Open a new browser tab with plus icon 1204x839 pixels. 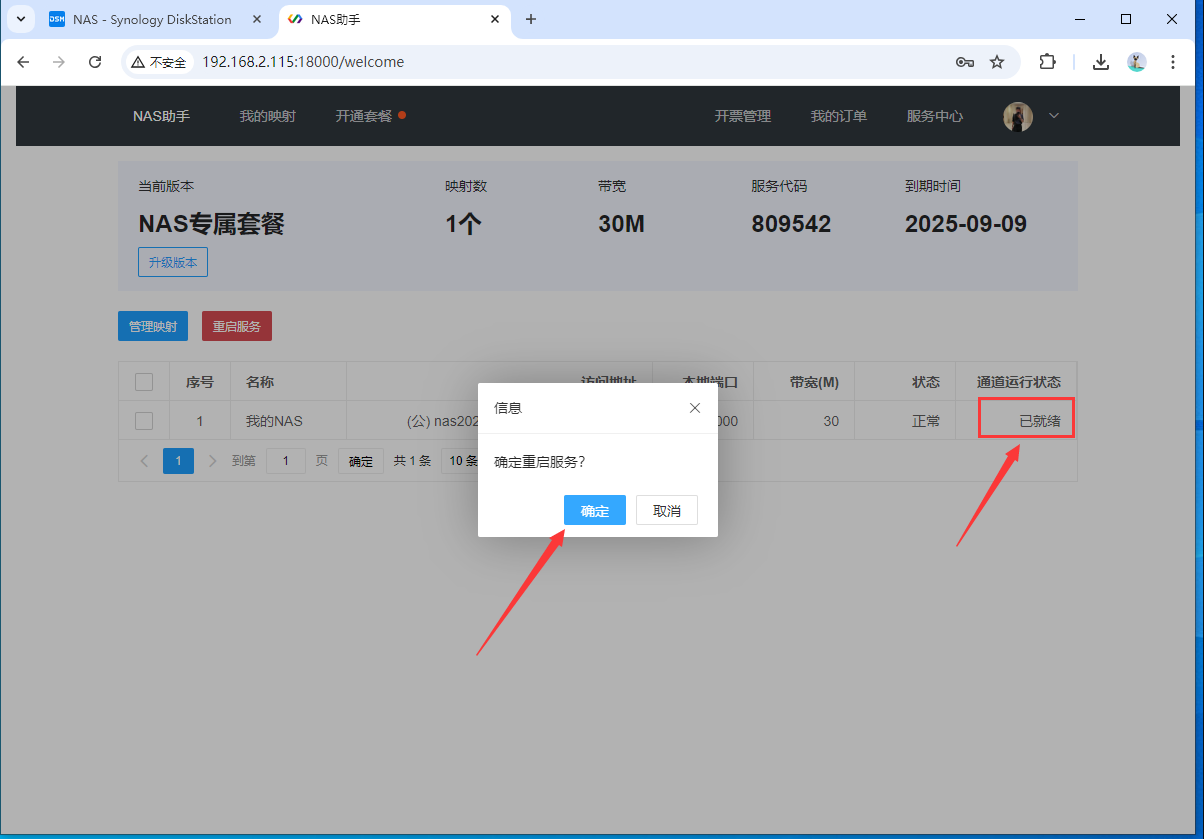click(x=531, y=19)
